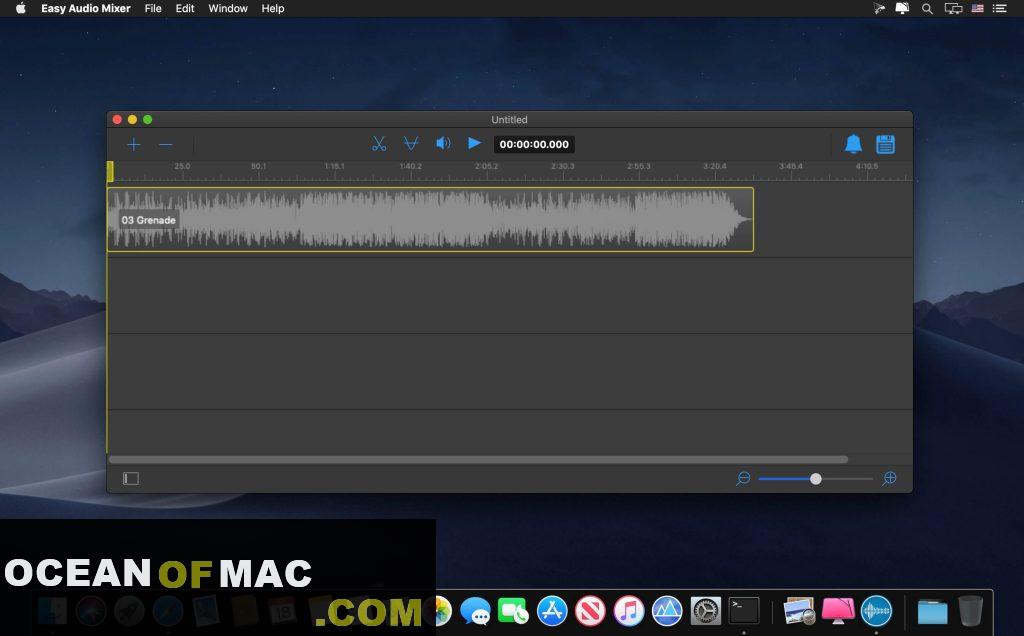Jump to the 1:15.1 mark on ruler

click(334, 167)
